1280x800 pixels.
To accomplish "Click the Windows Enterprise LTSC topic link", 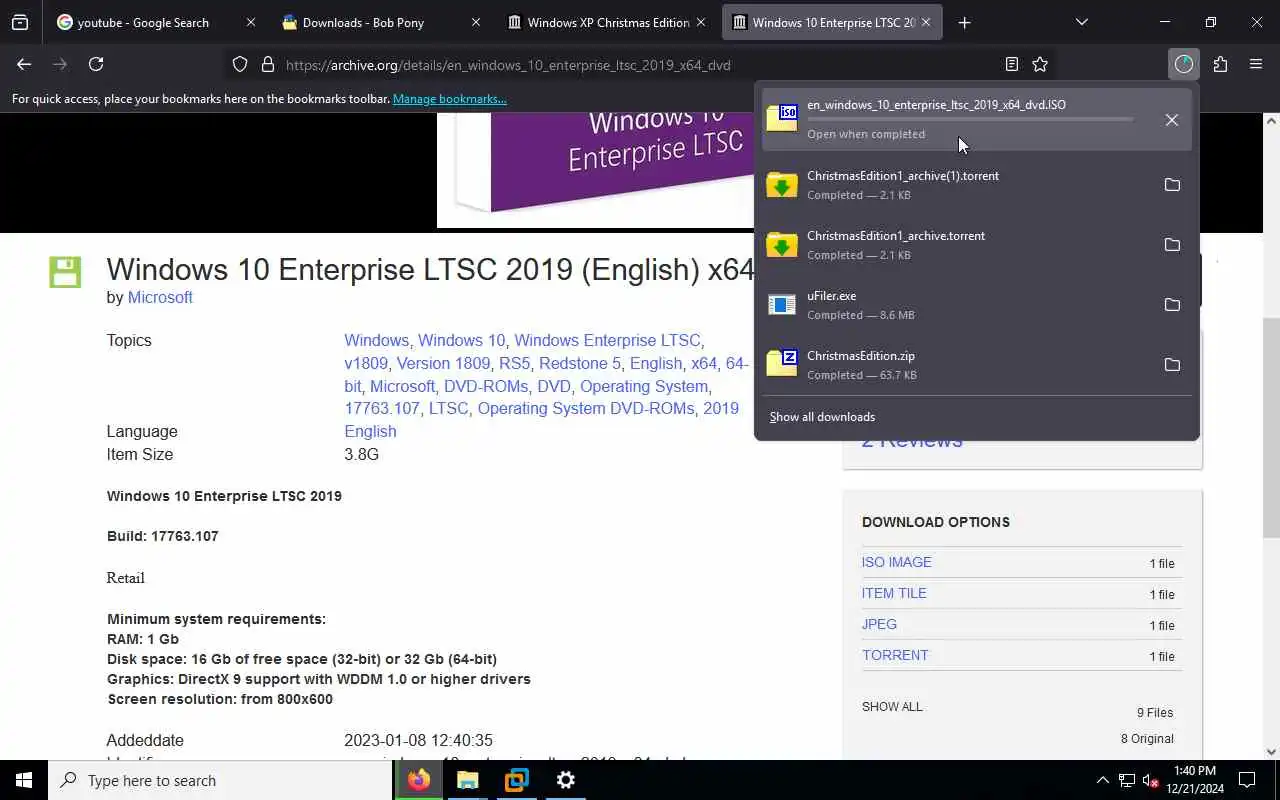I will pyautogui.click(x=607, y=340).
